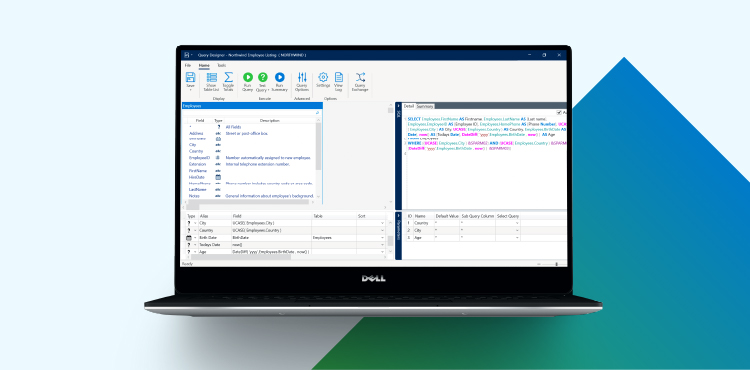
Task: Open Select Query dropdown for City parameter
Action: coord(517,230)
